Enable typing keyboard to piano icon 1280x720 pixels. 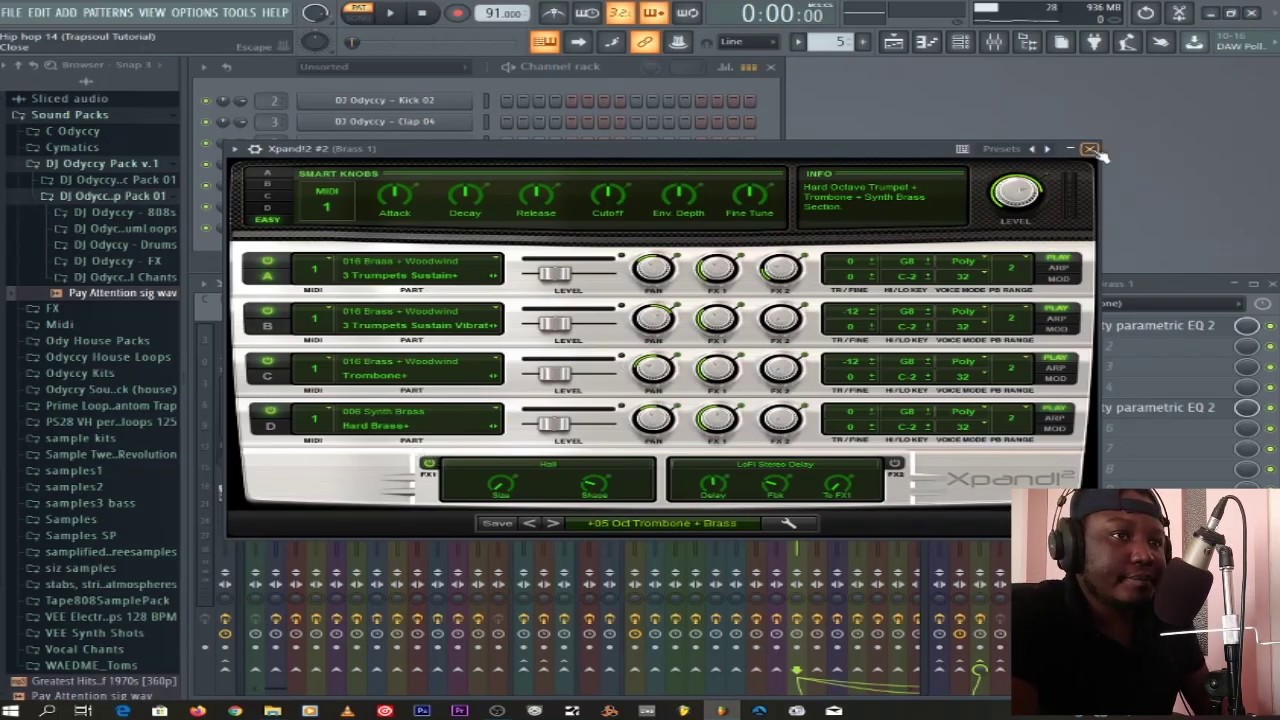545,41
